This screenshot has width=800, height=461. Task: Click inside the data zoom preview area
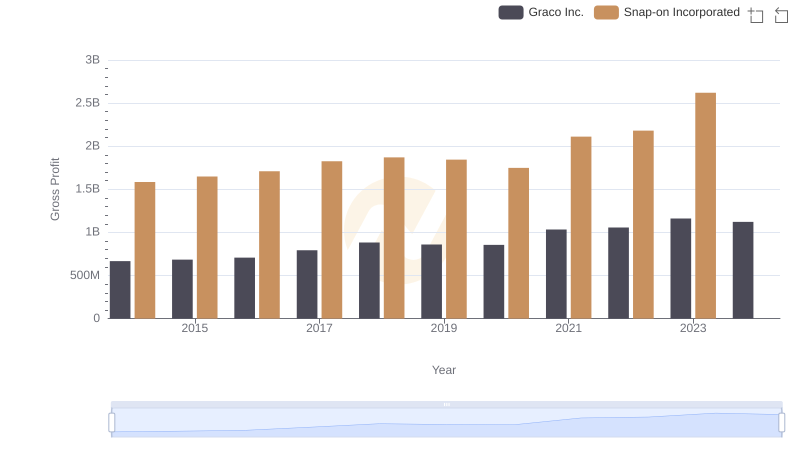point(446,423)
